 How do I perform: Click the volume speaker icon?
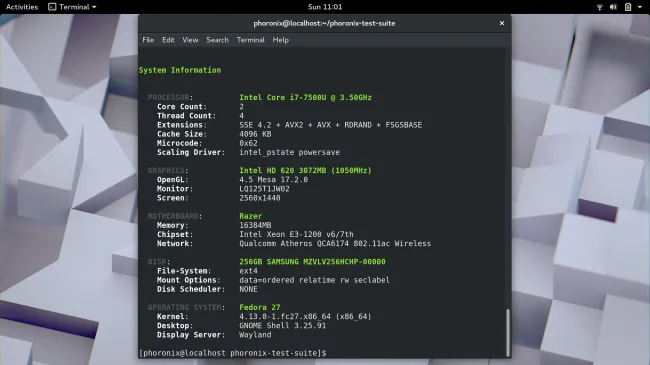point(613,7)
